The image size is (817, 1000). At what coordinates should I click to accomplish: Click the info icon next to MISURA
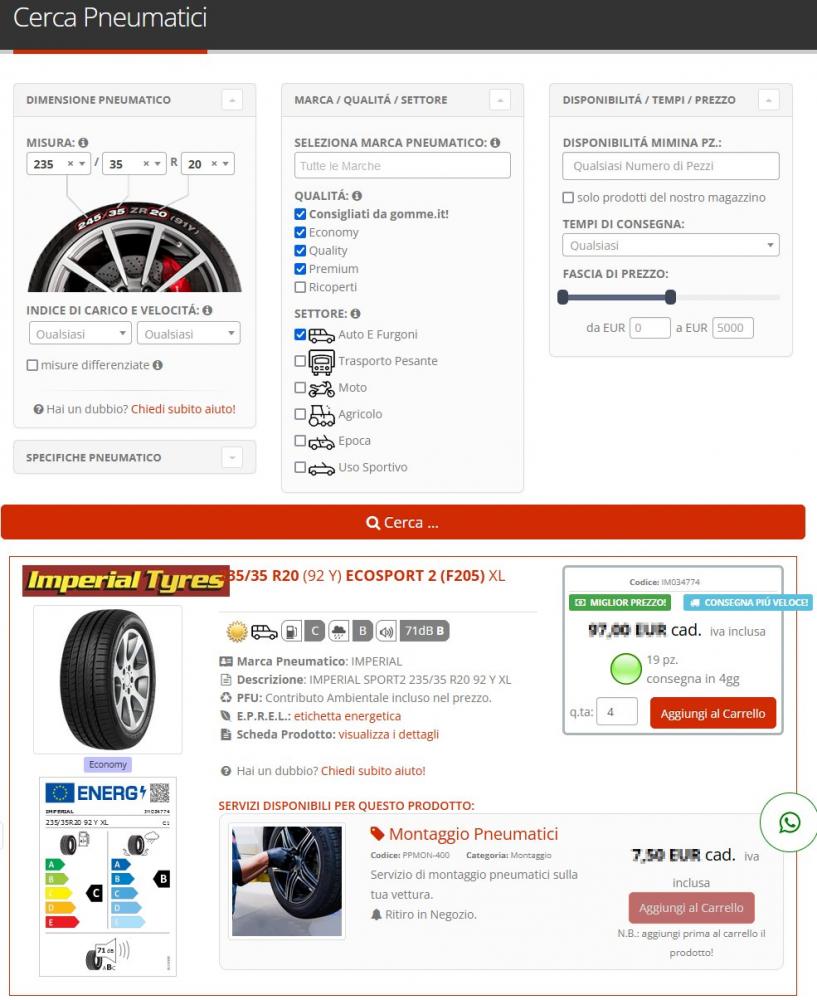click(83, 143)
